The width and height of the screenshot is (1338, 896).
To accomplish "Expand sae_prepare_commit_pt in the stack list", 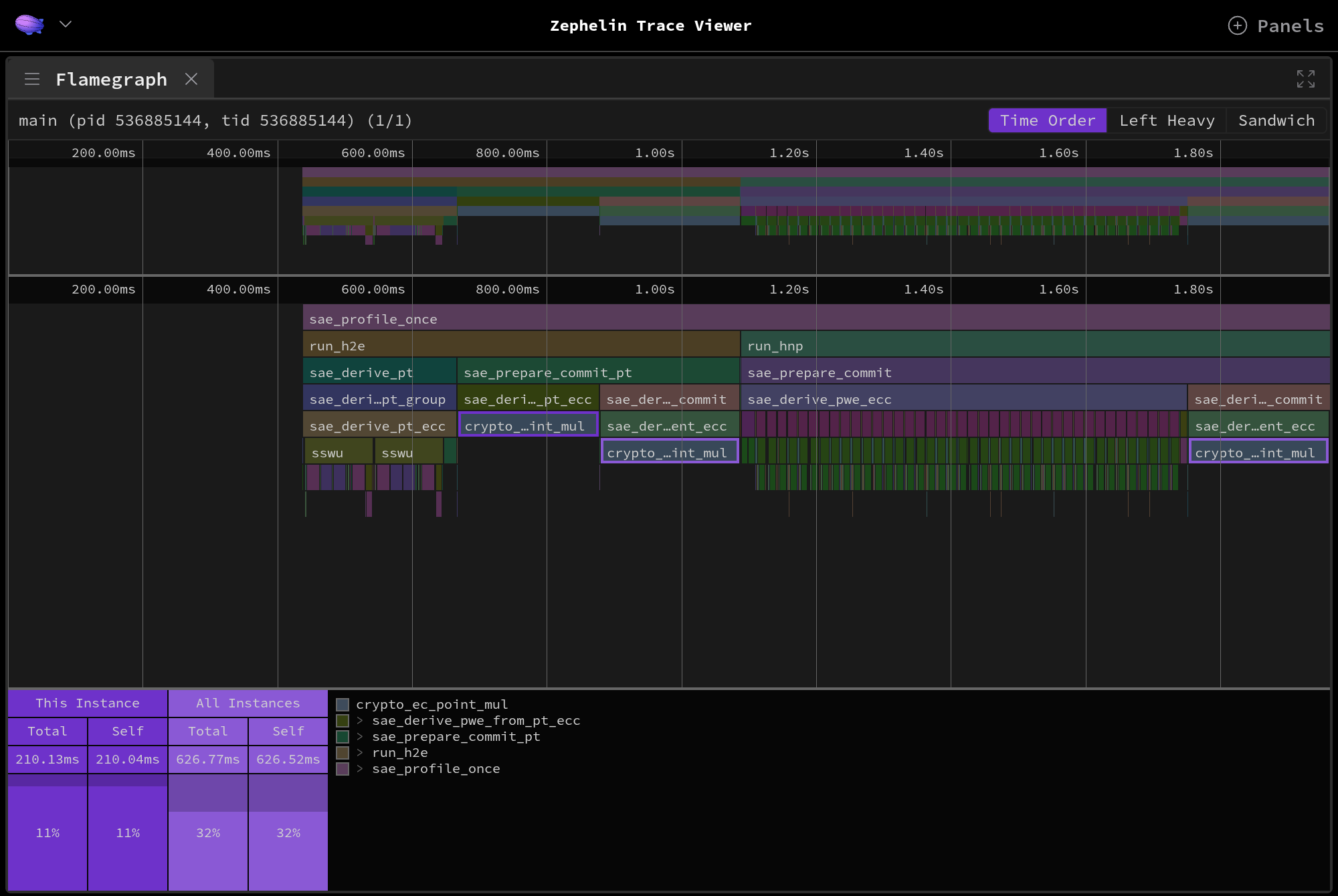I will pos(360,736).
